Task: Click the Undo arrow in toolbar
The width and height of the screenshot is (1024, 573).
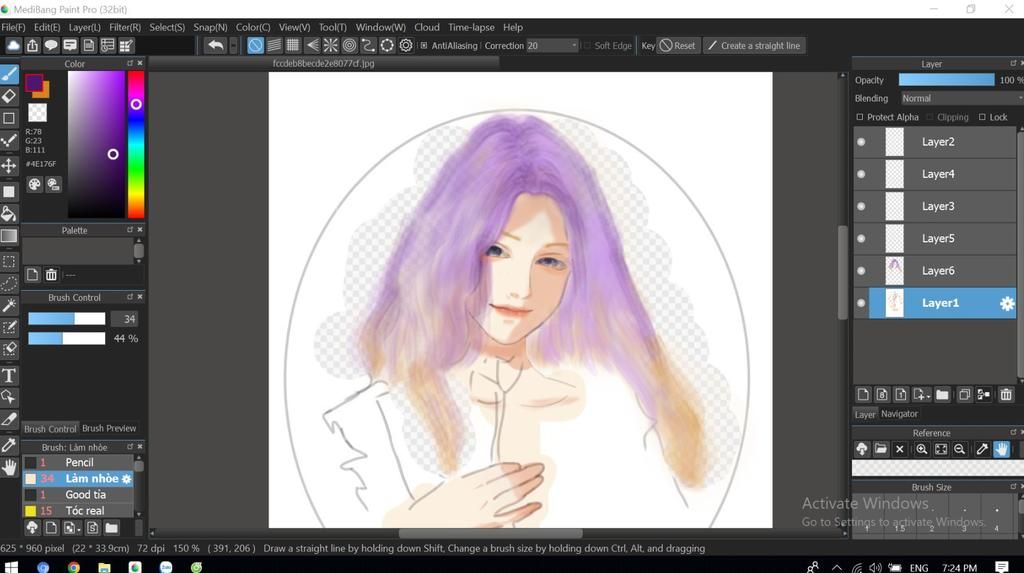Action: point(216,45)
